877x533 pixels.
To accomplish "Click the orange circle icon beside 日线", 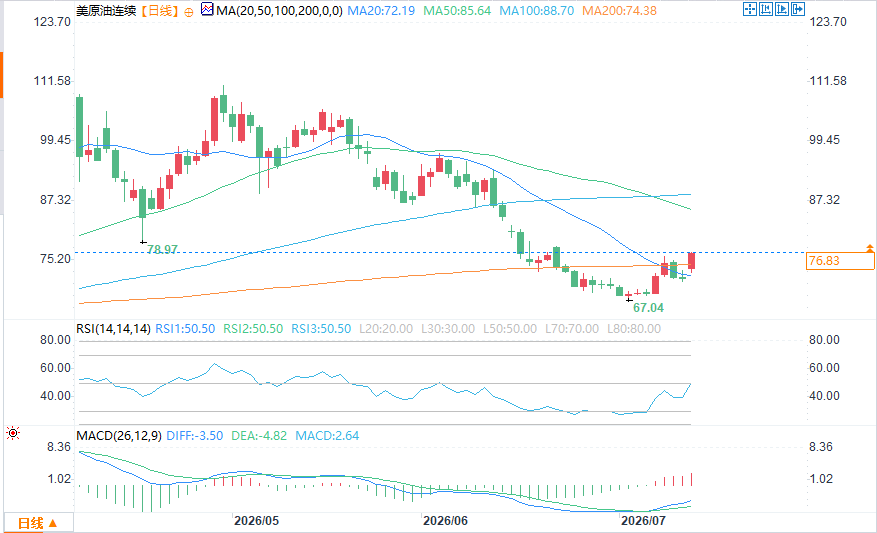I will [189, 12].
